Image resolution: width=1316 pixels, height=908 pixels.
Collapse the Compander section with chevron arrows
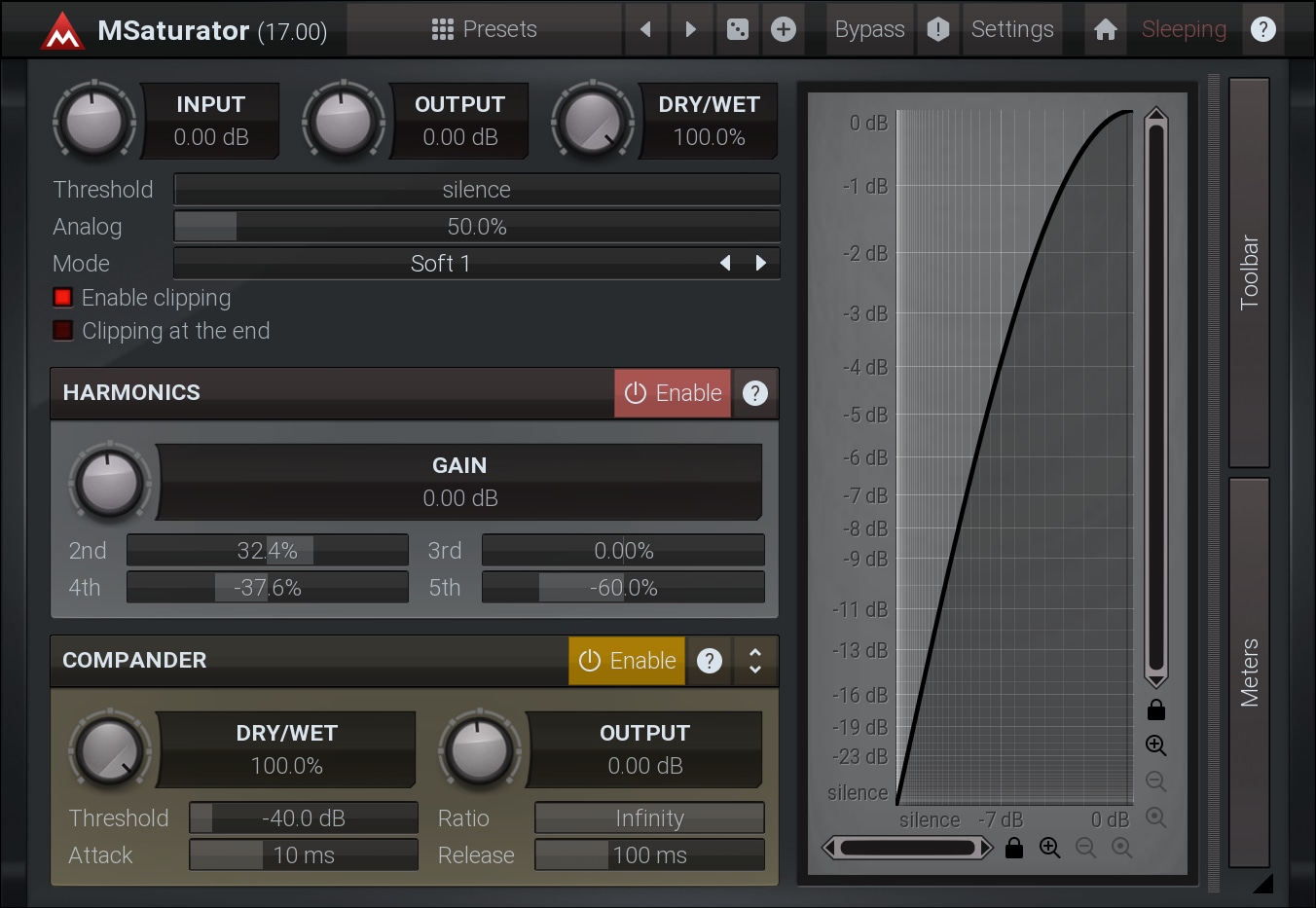point(755,661)
